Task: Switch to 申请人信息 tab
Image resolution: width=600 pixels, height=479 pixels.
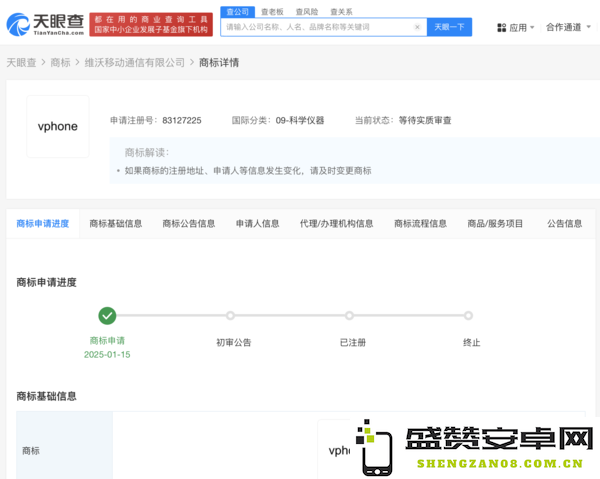Action: pyautogui.click(x=258, y=223)
